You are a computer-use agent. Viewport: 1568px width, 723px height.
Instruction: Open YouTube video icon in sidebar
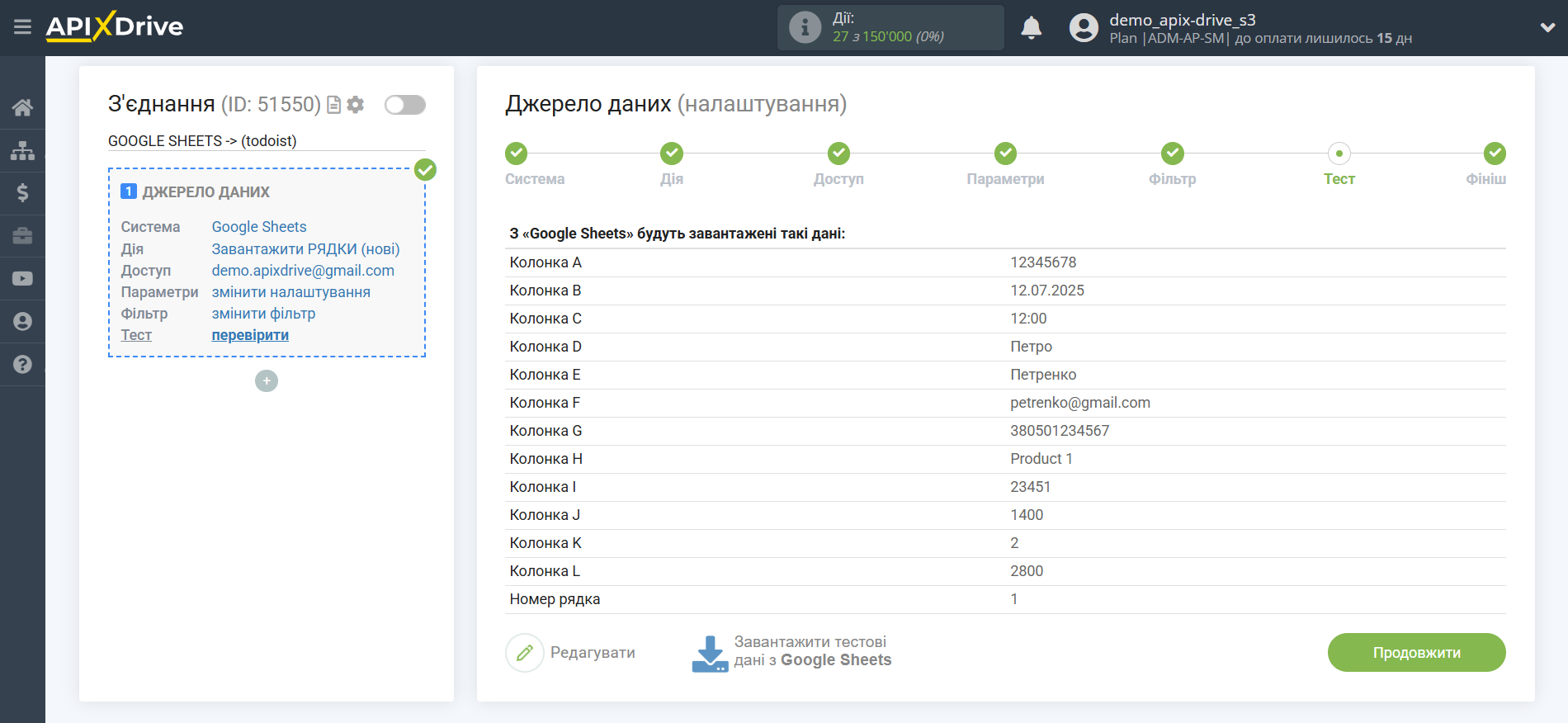(x=22, y=279)
